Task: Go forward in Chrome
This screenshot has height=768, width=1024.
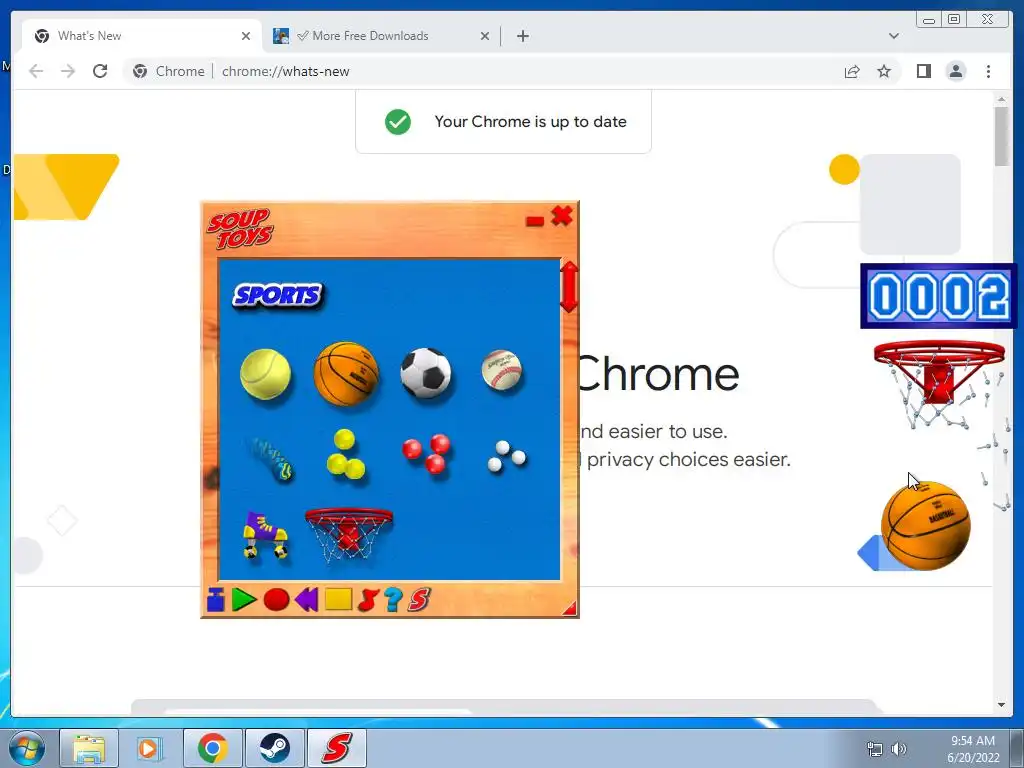Action: (68, 71)
